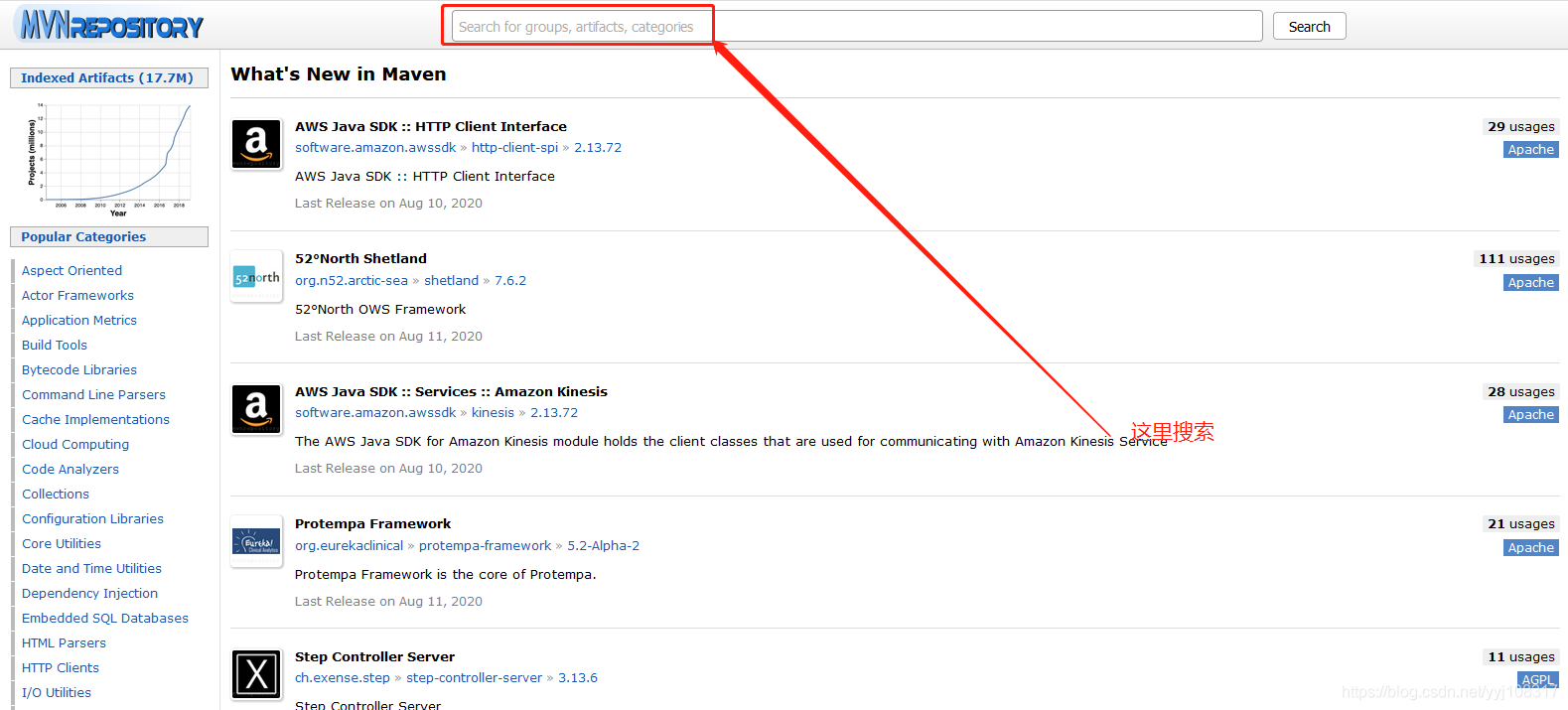
Task: Open the Step Controller Server title
Action: pyautogui.click(x=374, y=656)
